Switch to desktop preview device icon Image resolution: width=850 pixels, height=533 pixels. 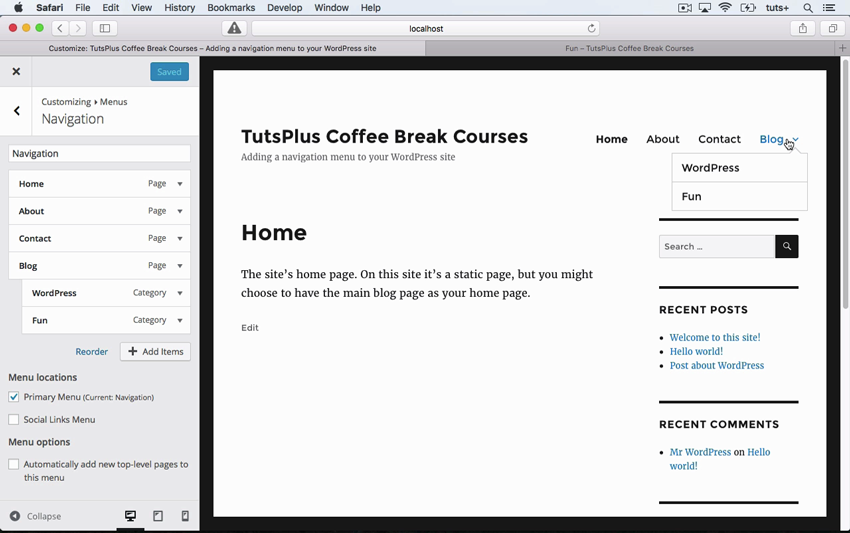[x=130, y=516]
